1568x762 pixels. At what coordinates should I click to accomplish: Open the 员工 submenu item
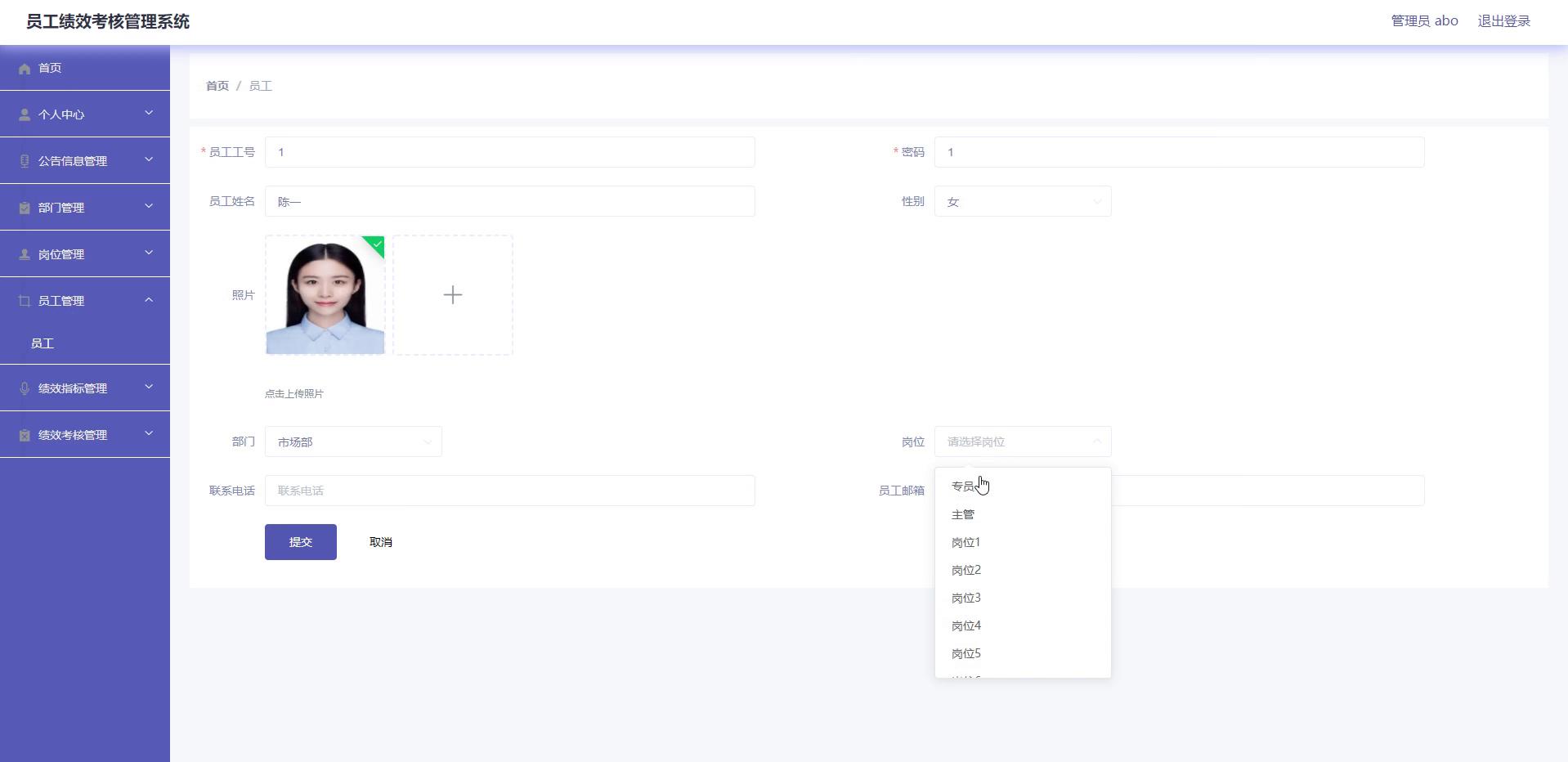coord(43,344)
